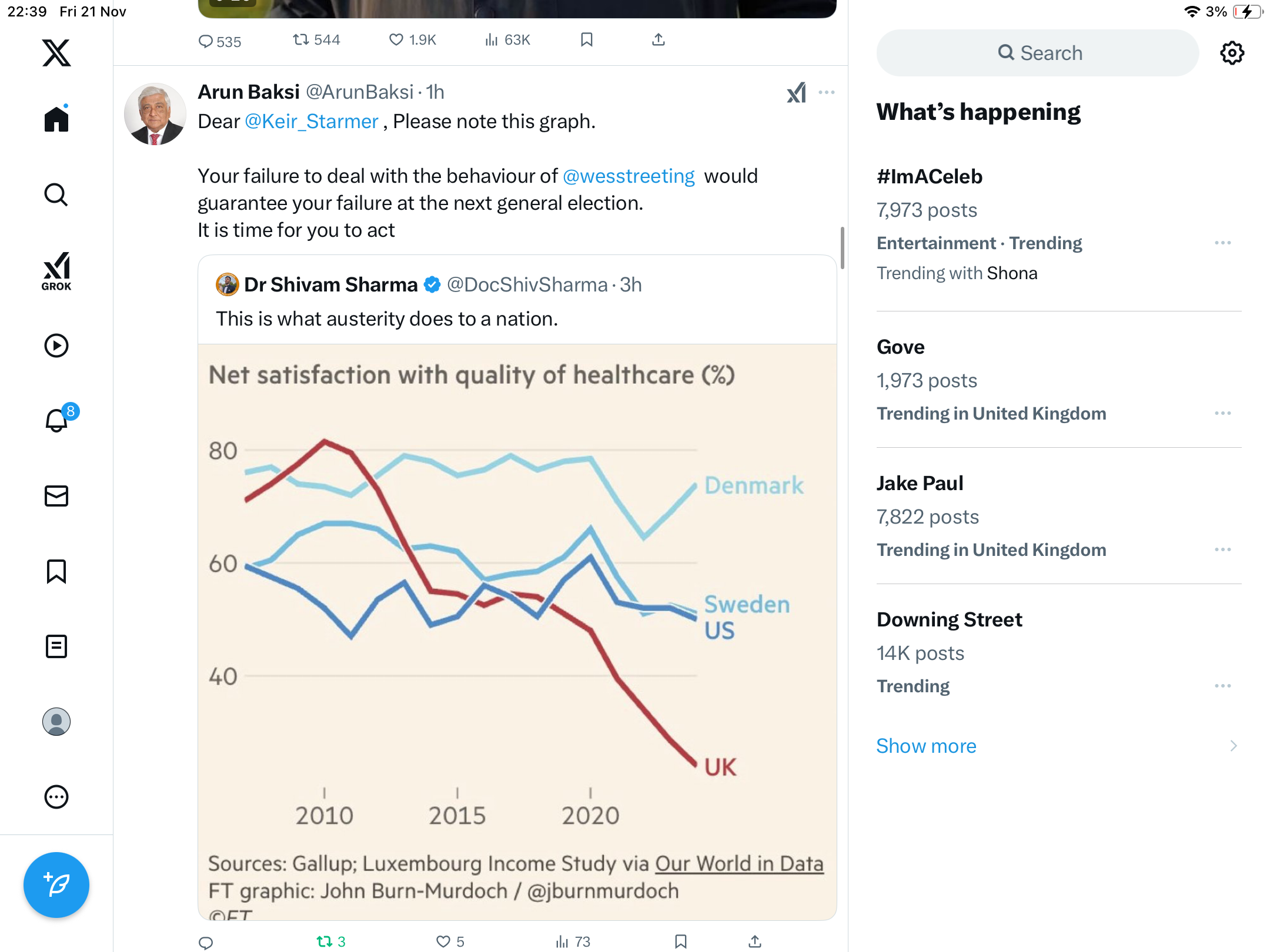This screenshot has width=1270, height=952.
Task: Go to the Home feed
Action: pos(56,119)
